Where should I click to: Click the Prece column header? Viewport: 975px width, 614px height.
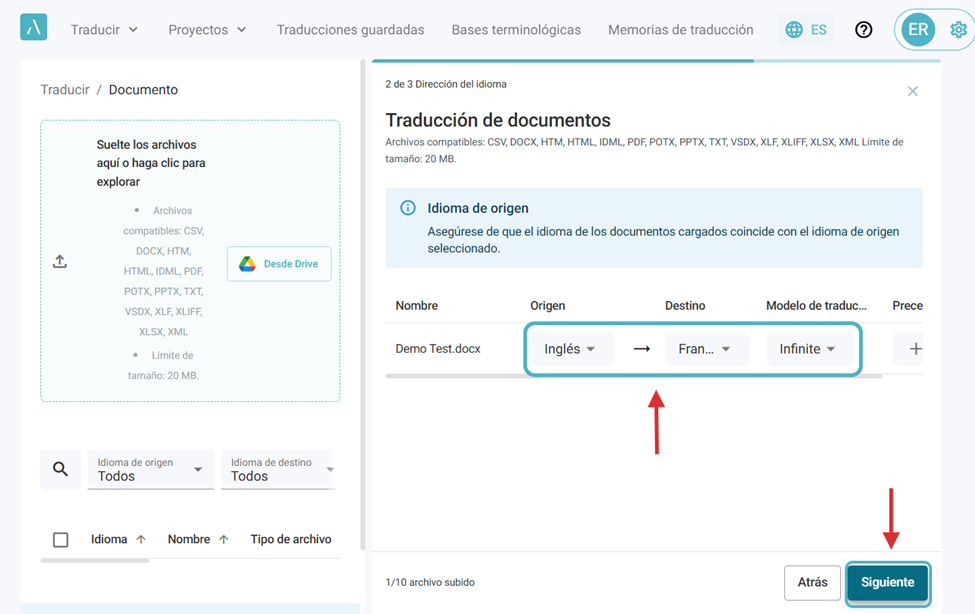(x=907, y=305)
